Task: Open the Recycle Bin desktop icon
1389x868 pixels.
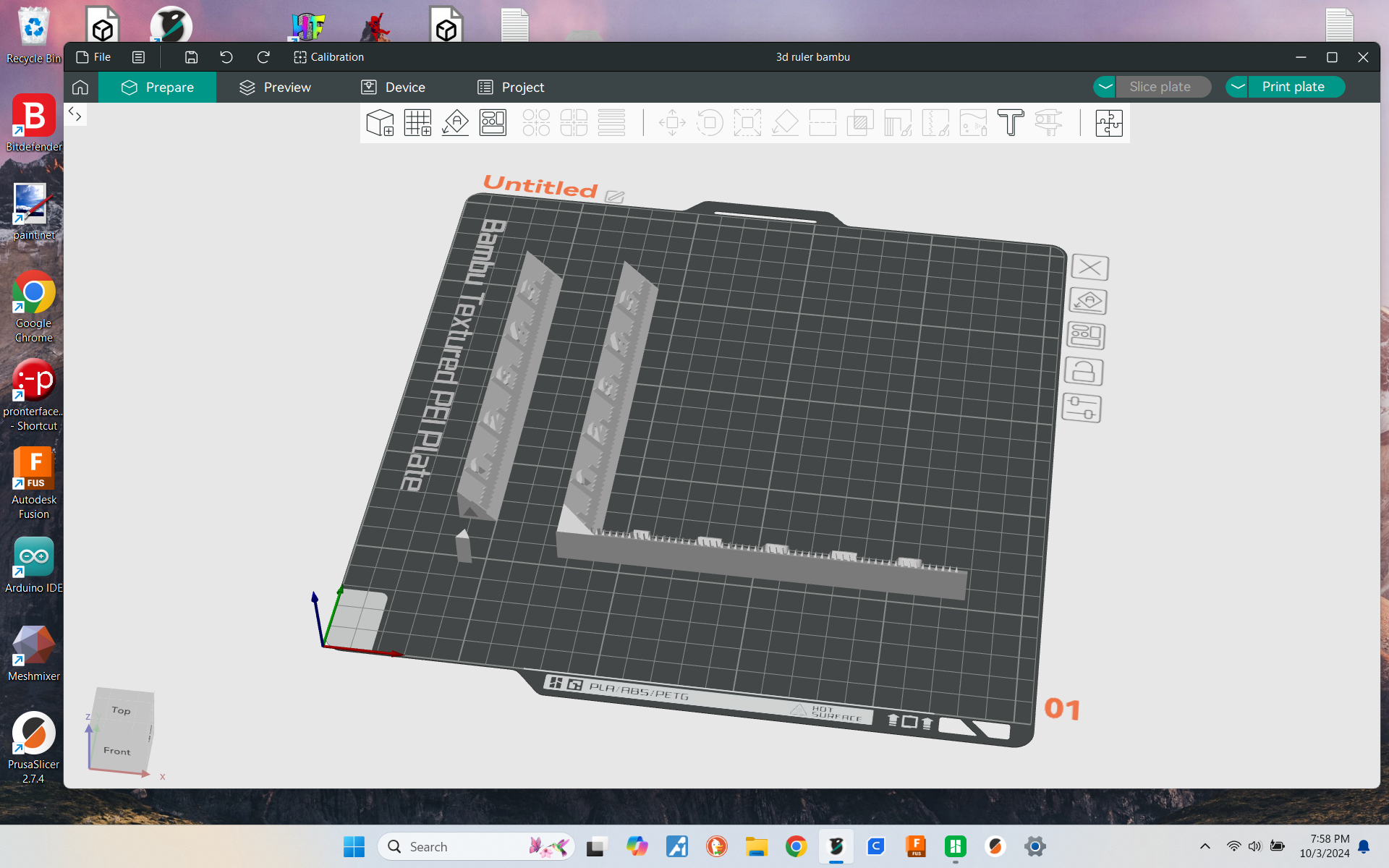Action: click(33, 34)
